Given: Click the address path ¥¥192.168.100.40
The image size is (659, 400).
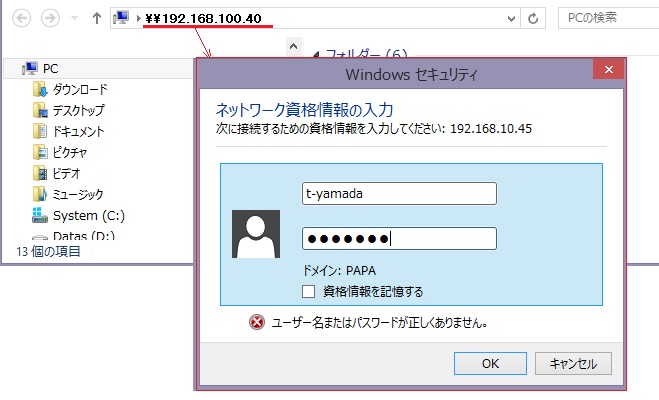Looking at the screenshot, I should pyautogui.click(x=203, y=18).
